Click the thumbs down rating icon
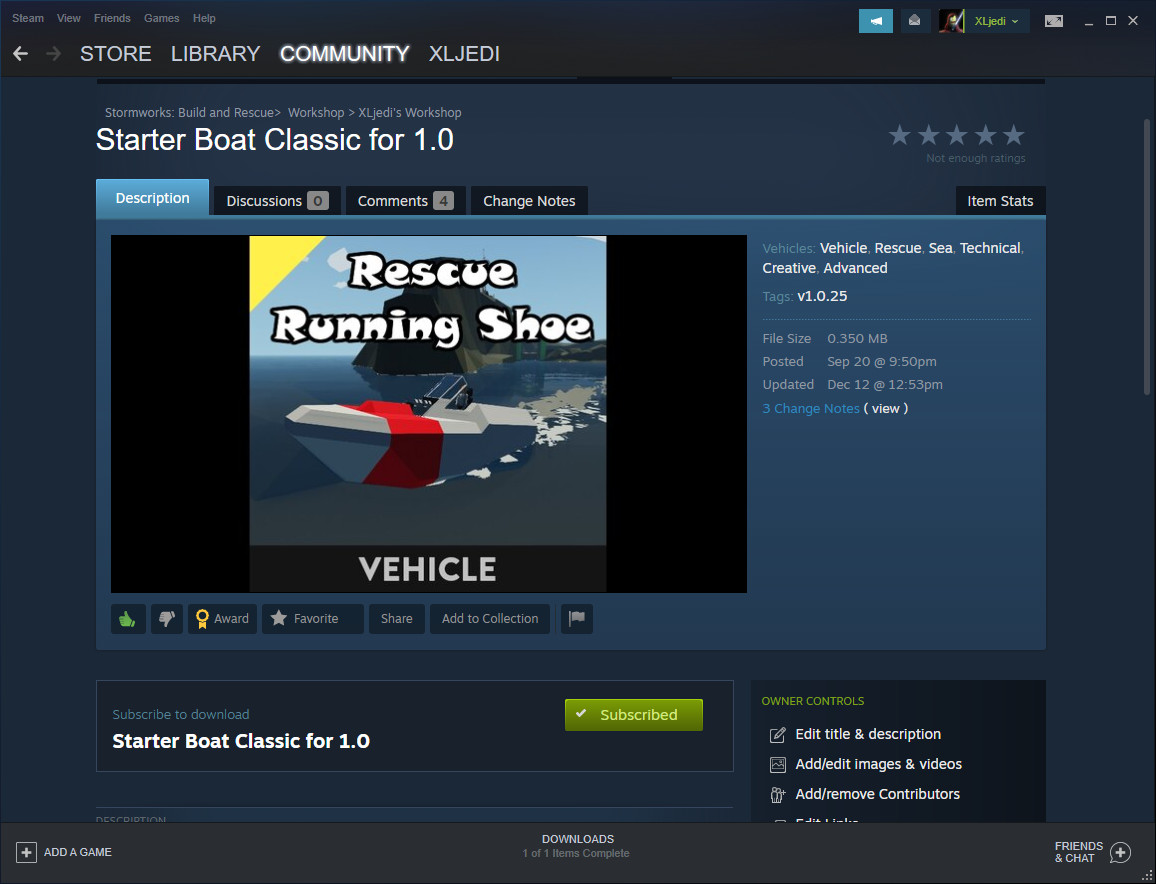 [x=167, y=619]
